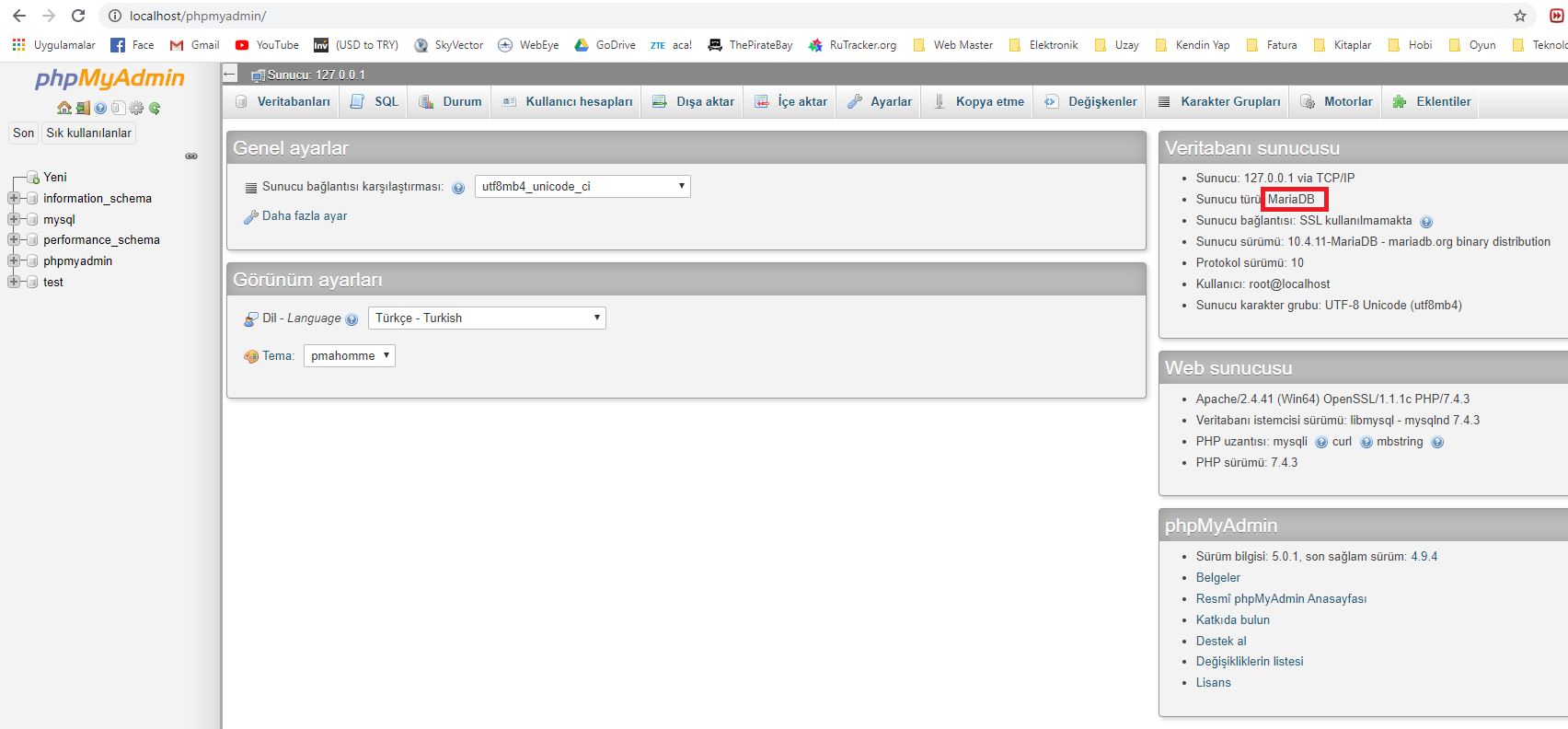Click the database icon beside test
Viewport: 1568px width, 729px height.
33,282
